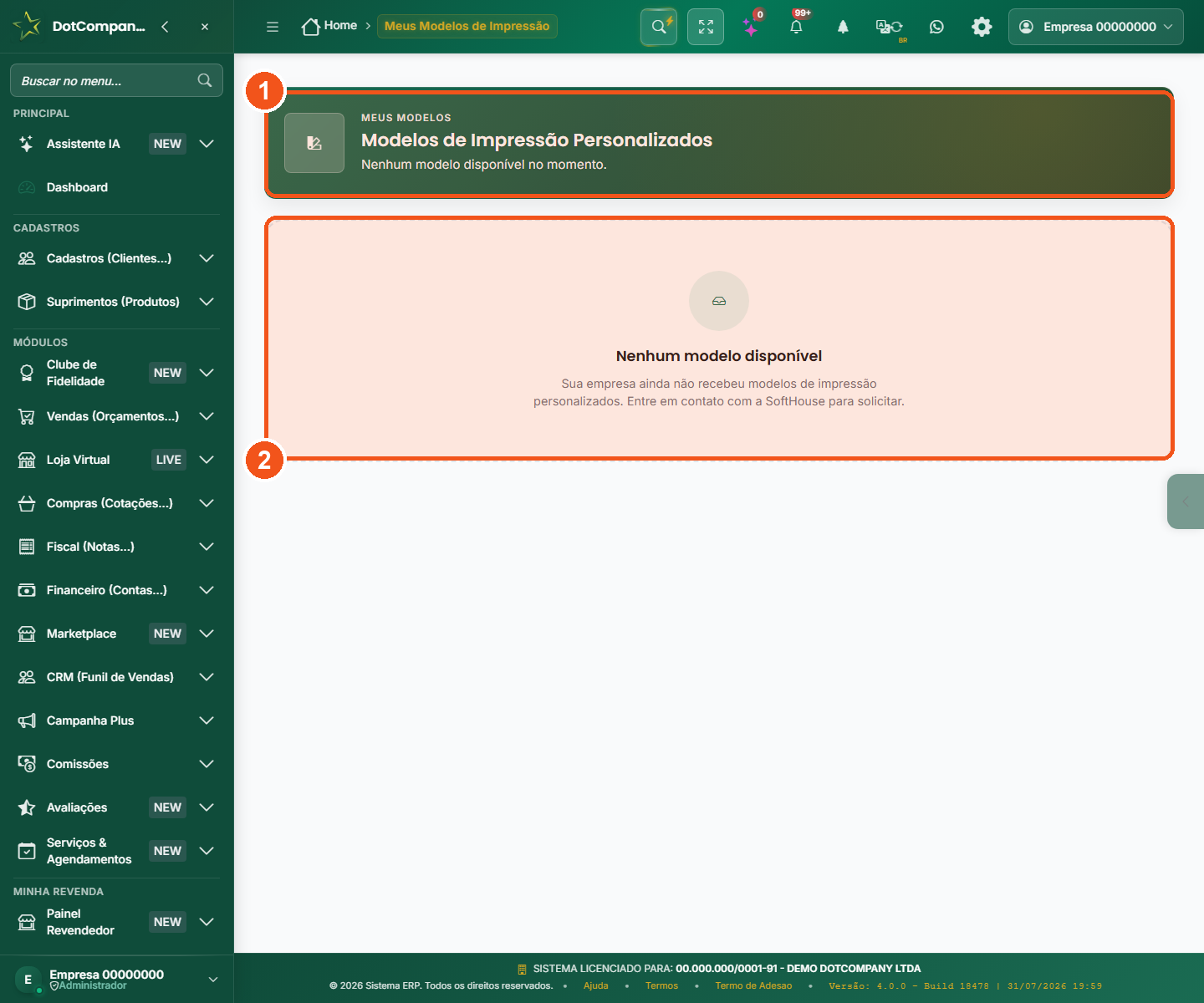
Task: Expand Vendas (Orçamentos...) chevron
Action: pos(207,416)
